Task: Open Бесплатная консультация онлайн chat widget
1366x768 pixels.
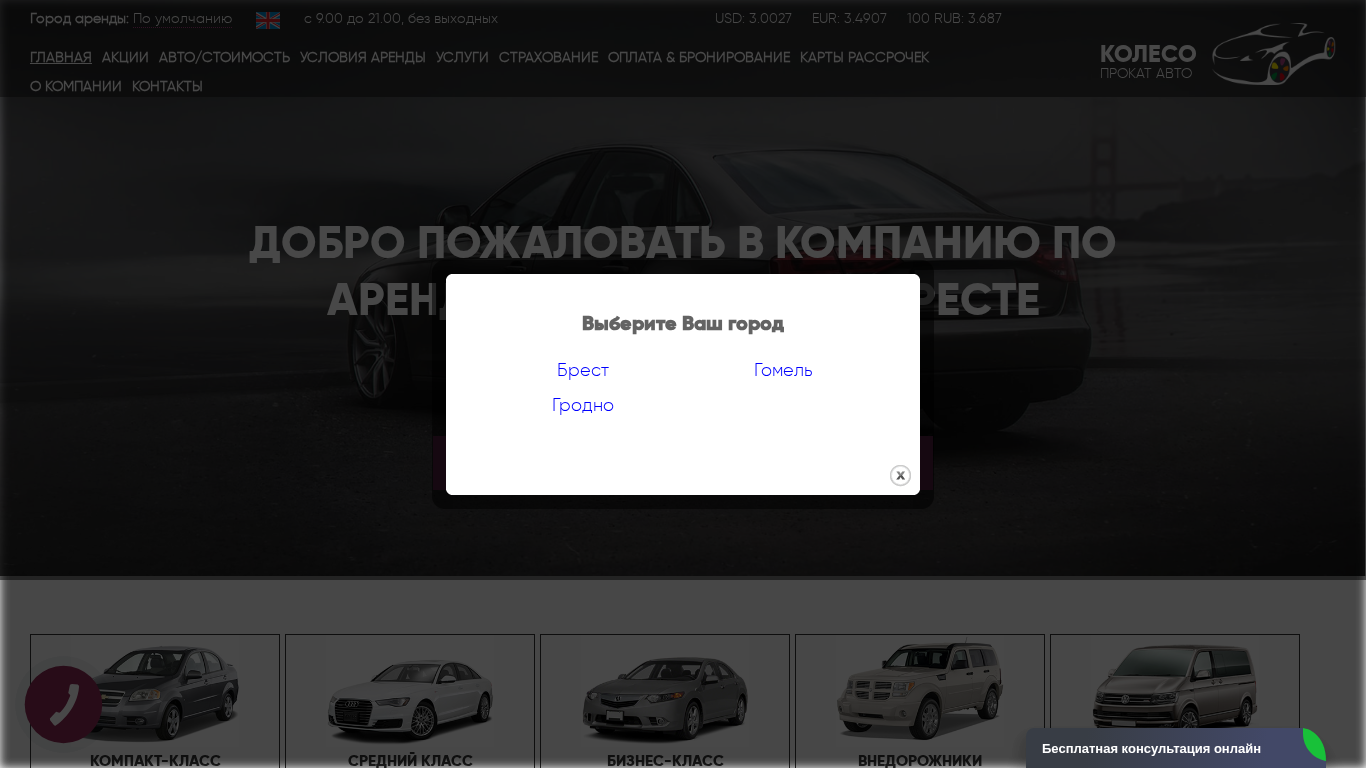Action: click(1176, 748)
